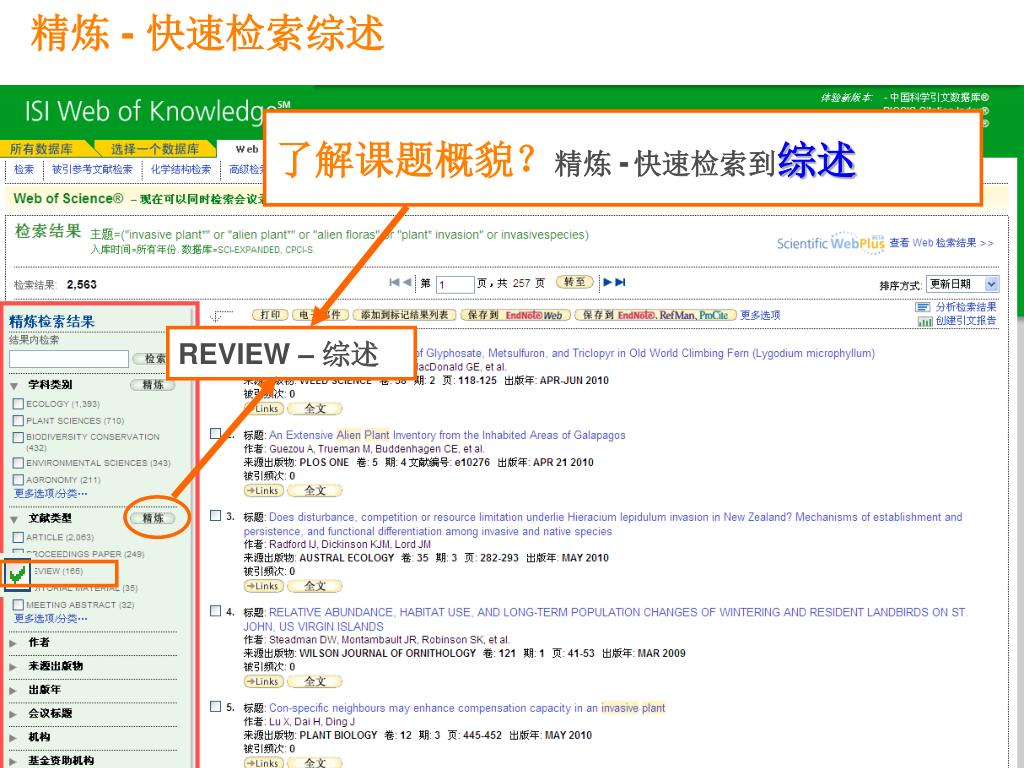Click the page number input field
Viewport: 1024px width, 768px height.
[455, 284]
